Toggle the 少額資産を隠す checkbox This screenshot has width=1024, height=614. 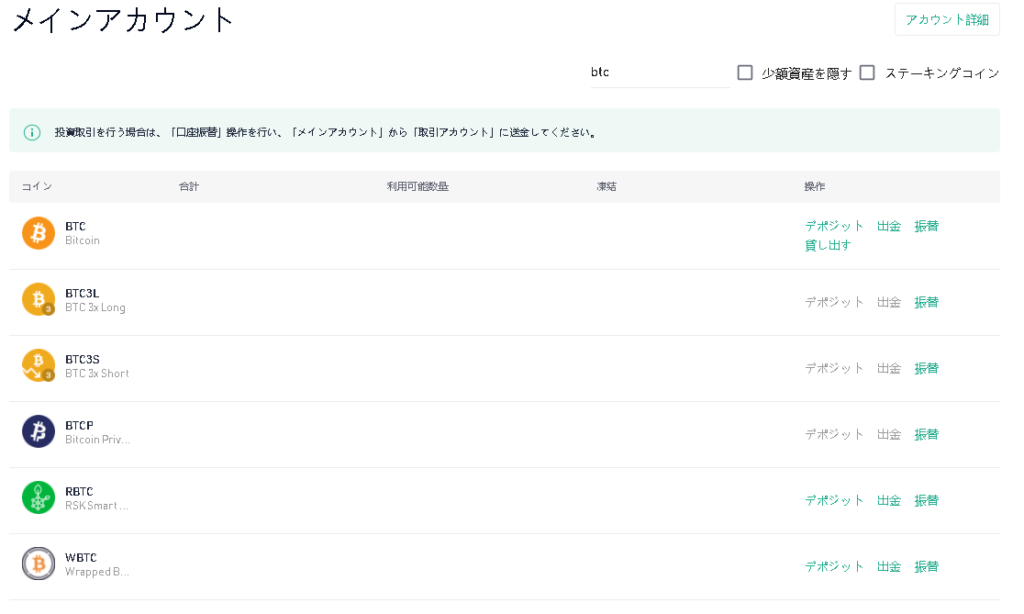[745, 73]
